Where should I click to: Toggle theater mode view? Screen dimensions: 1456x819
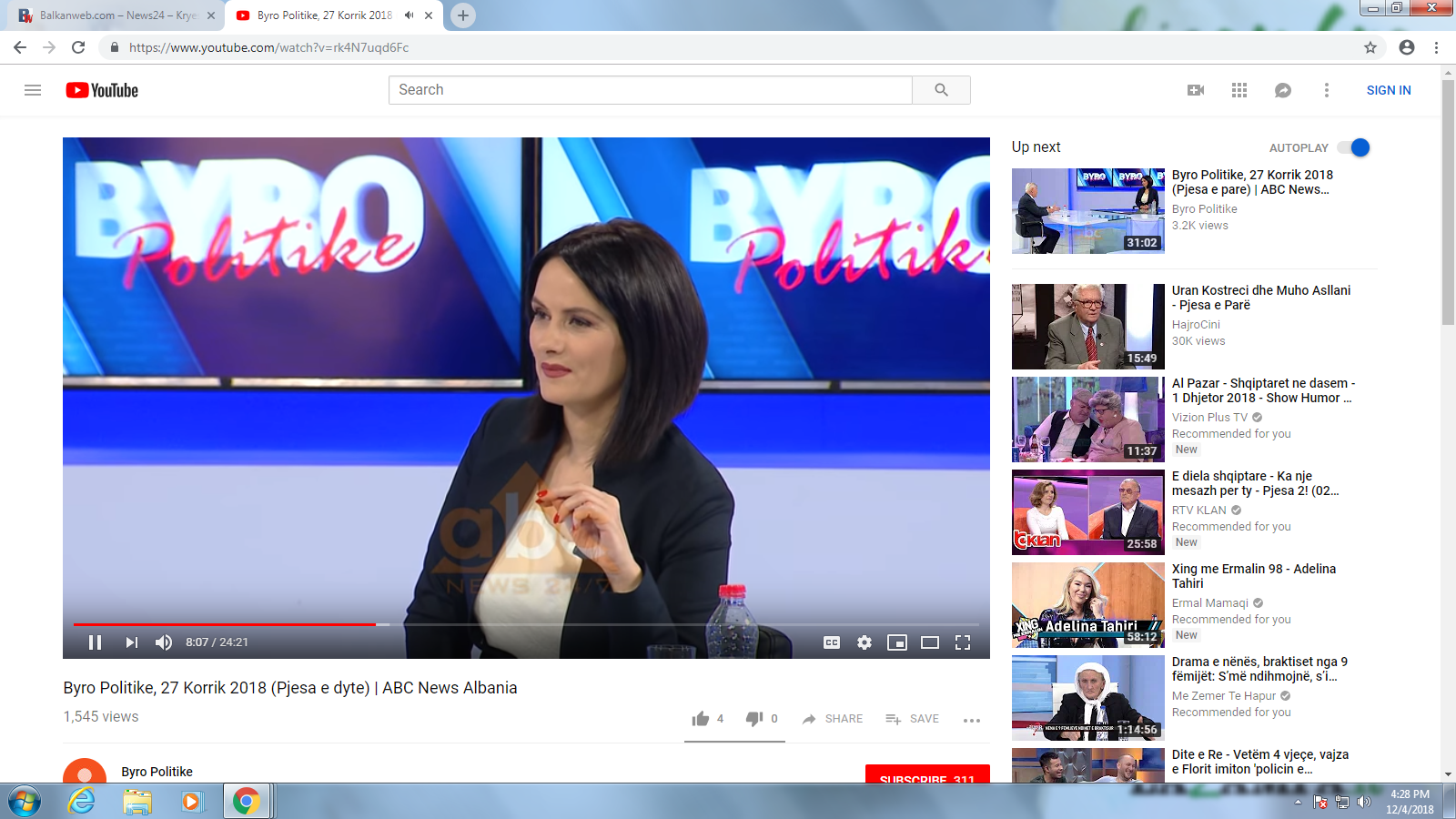coord(930,642)
